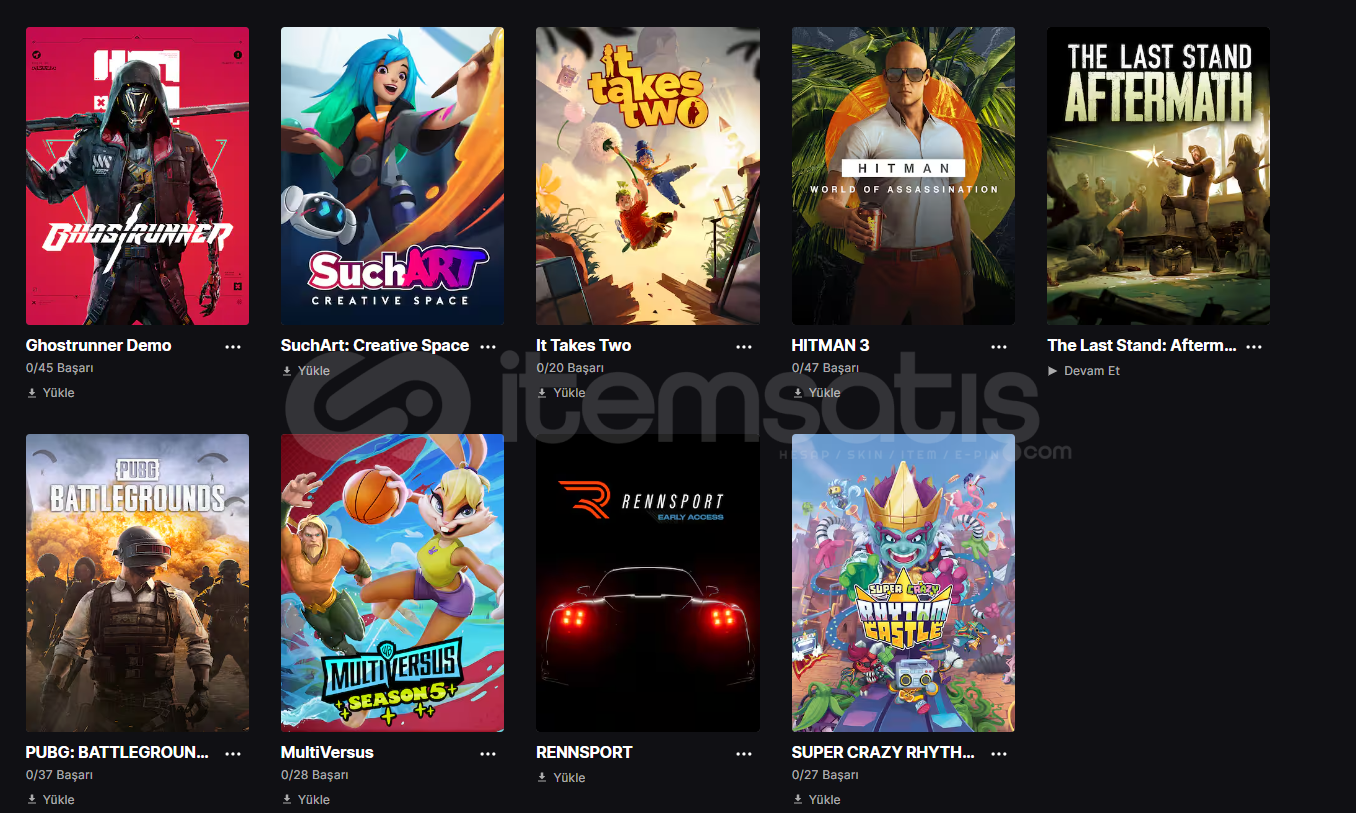Open the three-dot menu for Ghostrunner Demo
Image resolution: width=1356 pixels, height=813 pixels.
pos(233,346)
